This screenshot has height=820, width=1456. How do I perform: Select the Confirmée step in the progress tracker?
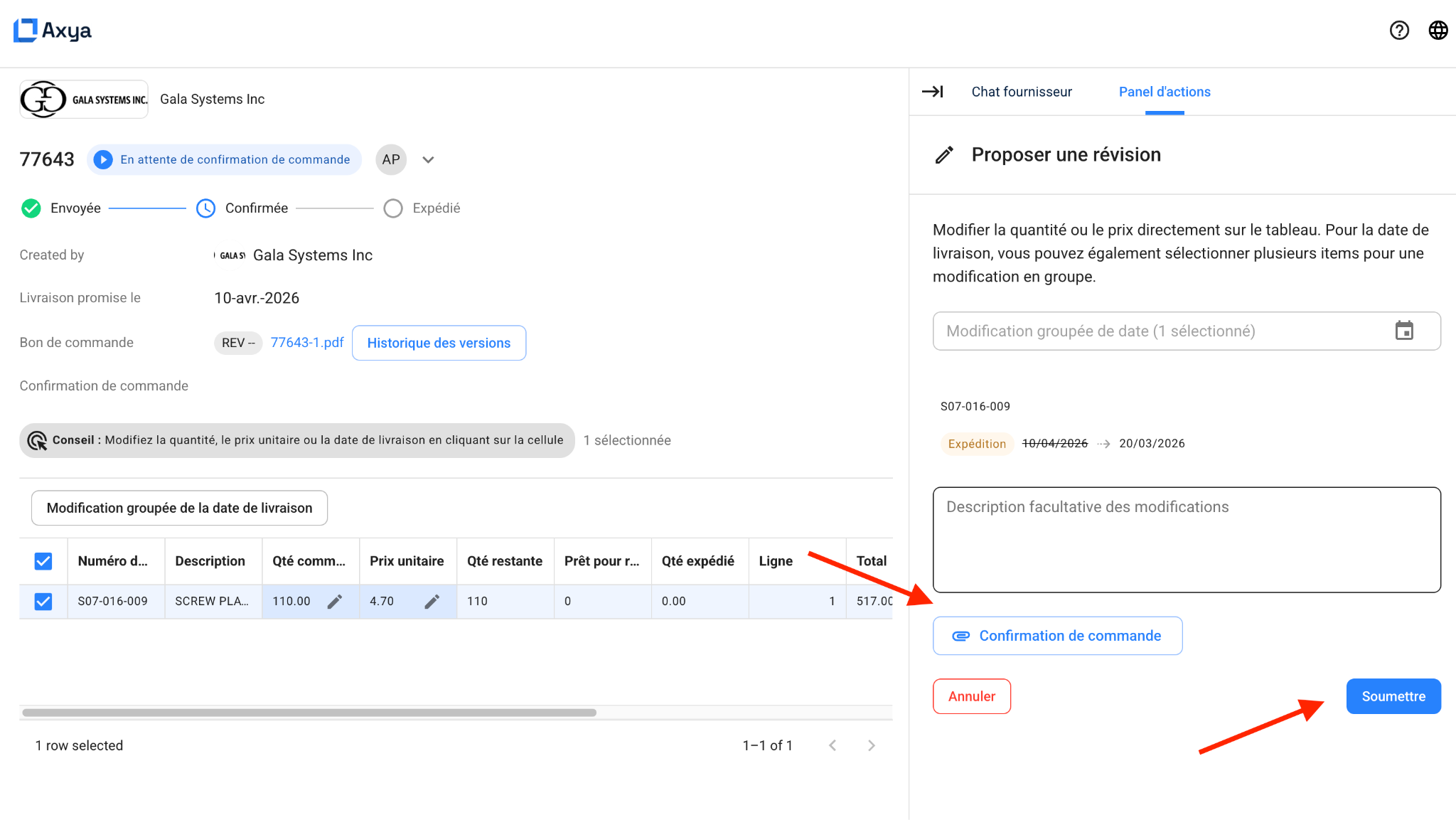[206, 208]
